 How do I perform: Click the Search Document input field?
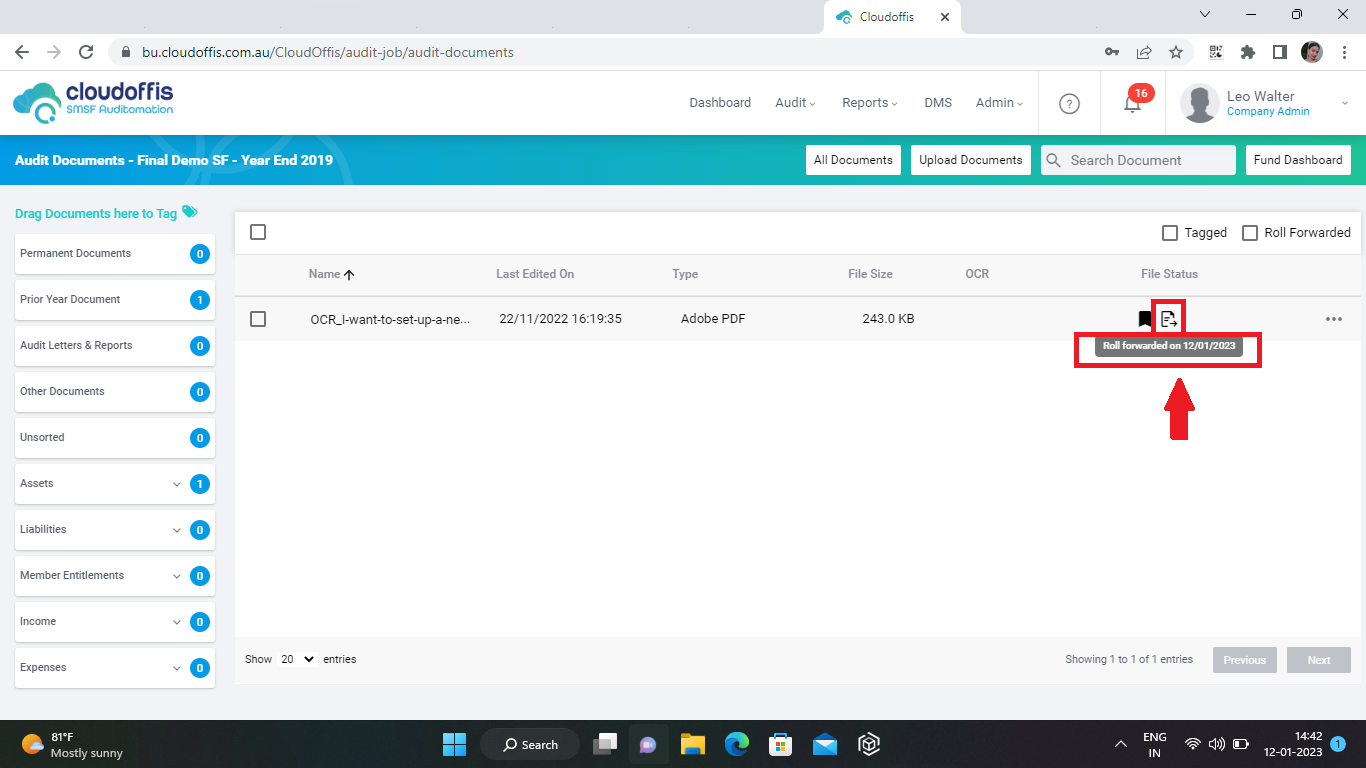click(x=1148, y=160)
